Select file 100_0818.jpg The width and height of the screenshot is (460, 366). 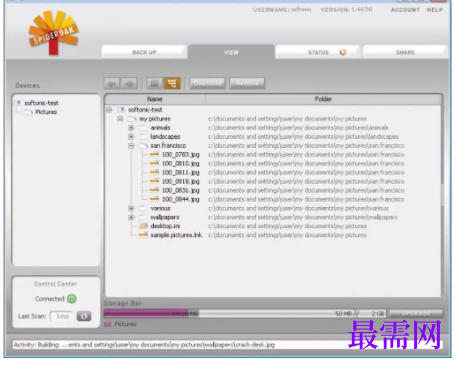181,182
